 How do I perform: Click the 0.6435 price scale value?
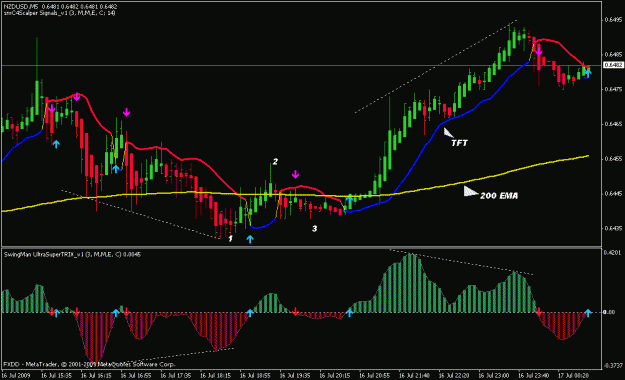[x=613, y=228]
